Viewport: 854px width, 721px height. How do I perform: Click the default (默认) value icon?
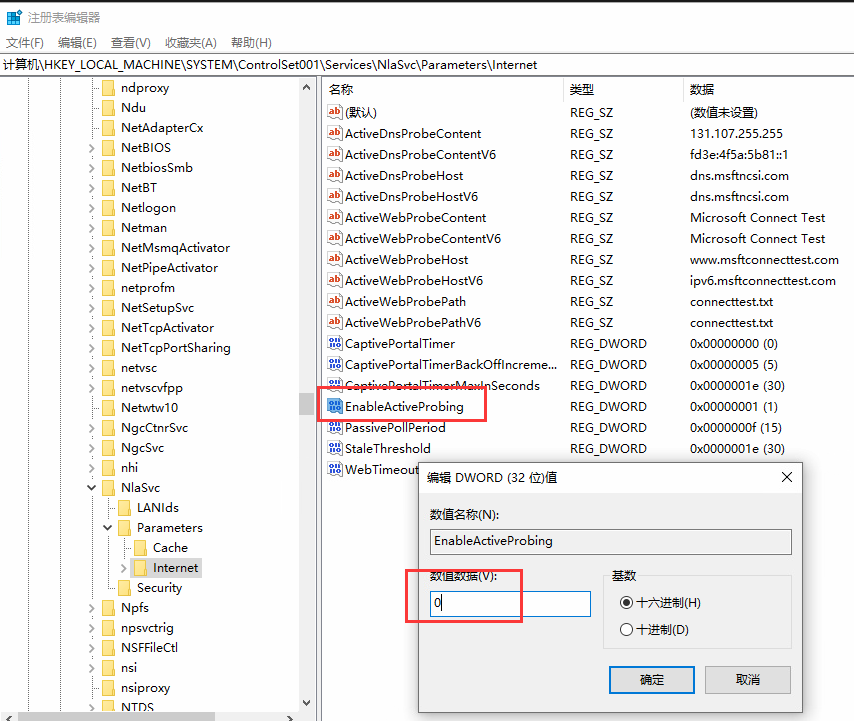point(334,112)
